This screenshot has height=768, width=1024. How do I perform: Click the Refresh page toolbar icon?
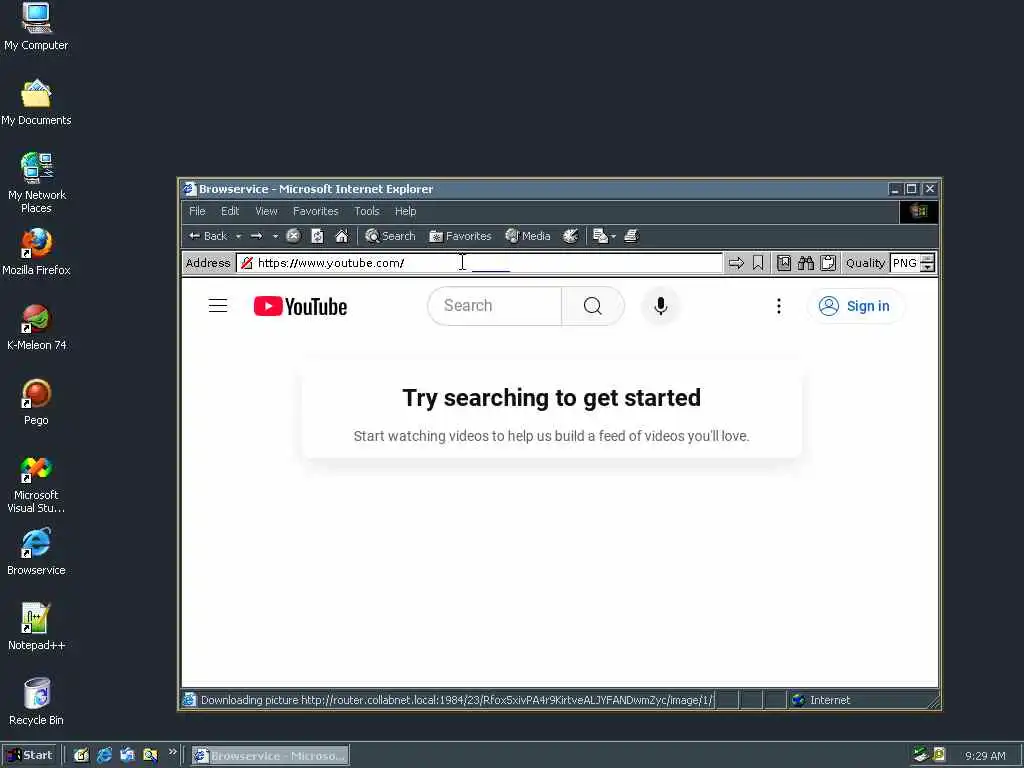(x=317, y=236)
